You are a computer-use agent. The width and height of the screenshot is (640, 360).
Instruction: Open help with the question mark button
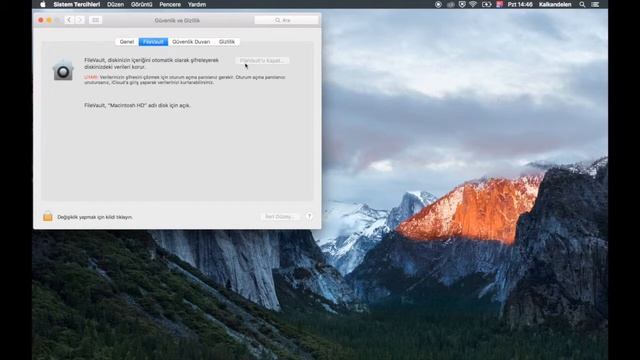click(x=309, y=216)
